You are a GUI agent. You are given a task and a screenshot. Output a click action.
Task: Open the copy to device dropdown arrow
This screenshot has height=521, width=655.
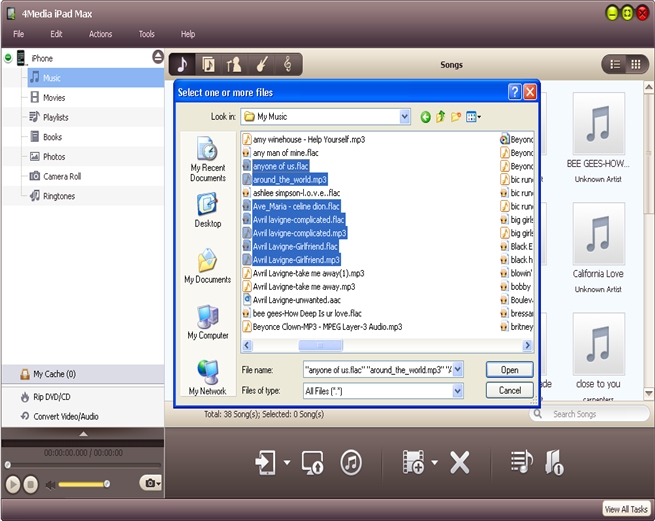coord(287,462)
